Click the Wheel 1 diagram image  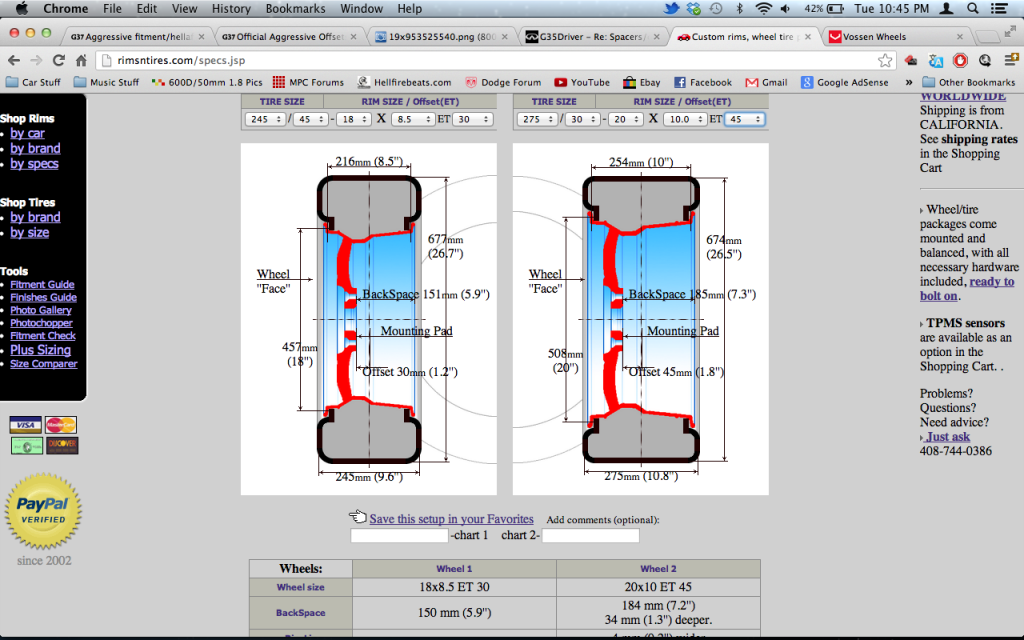tap(368, 319)
